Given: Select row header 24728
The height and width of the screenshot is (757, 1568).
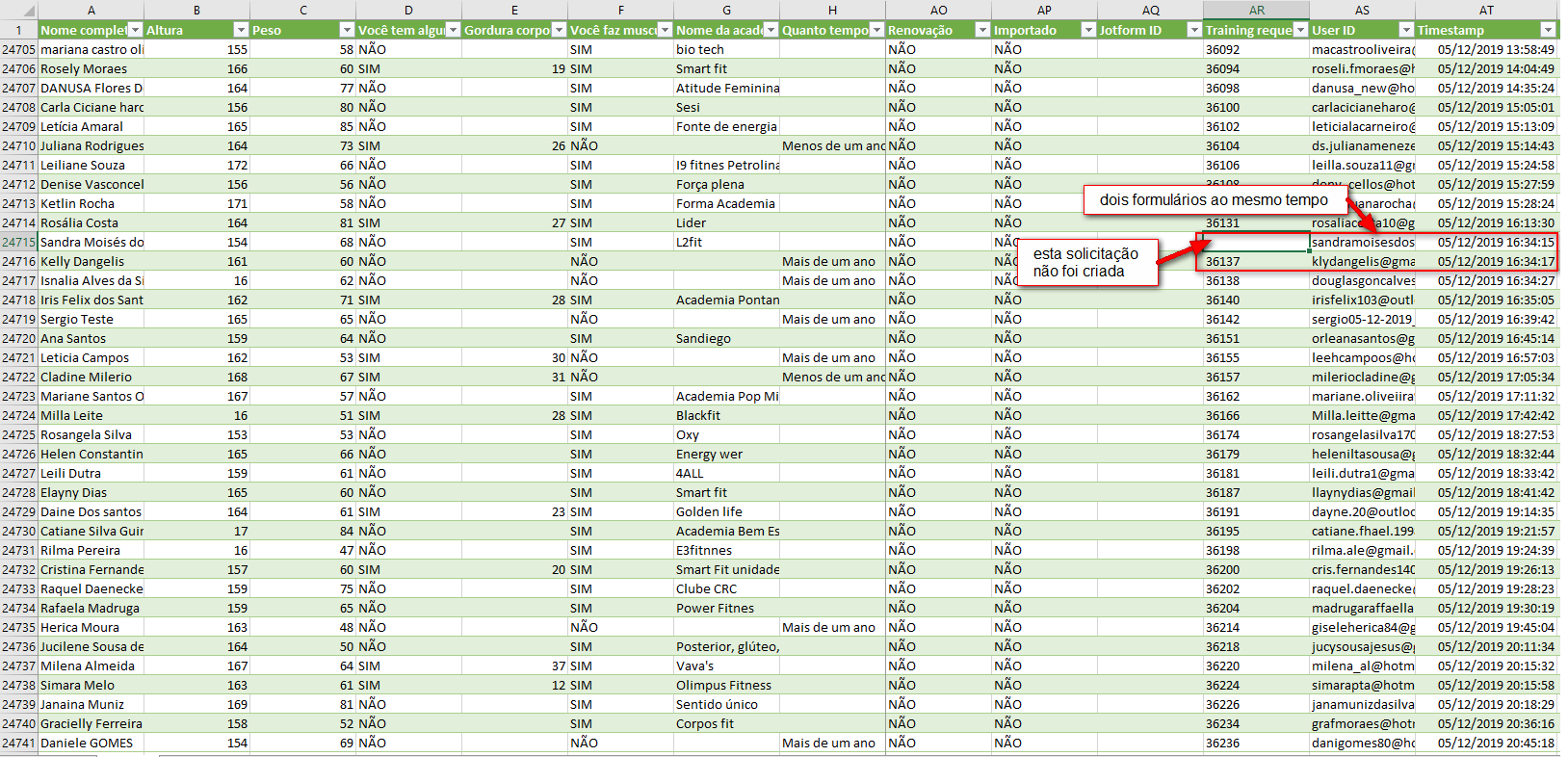Looking at the screenshot, I should (x=18, y=492).
